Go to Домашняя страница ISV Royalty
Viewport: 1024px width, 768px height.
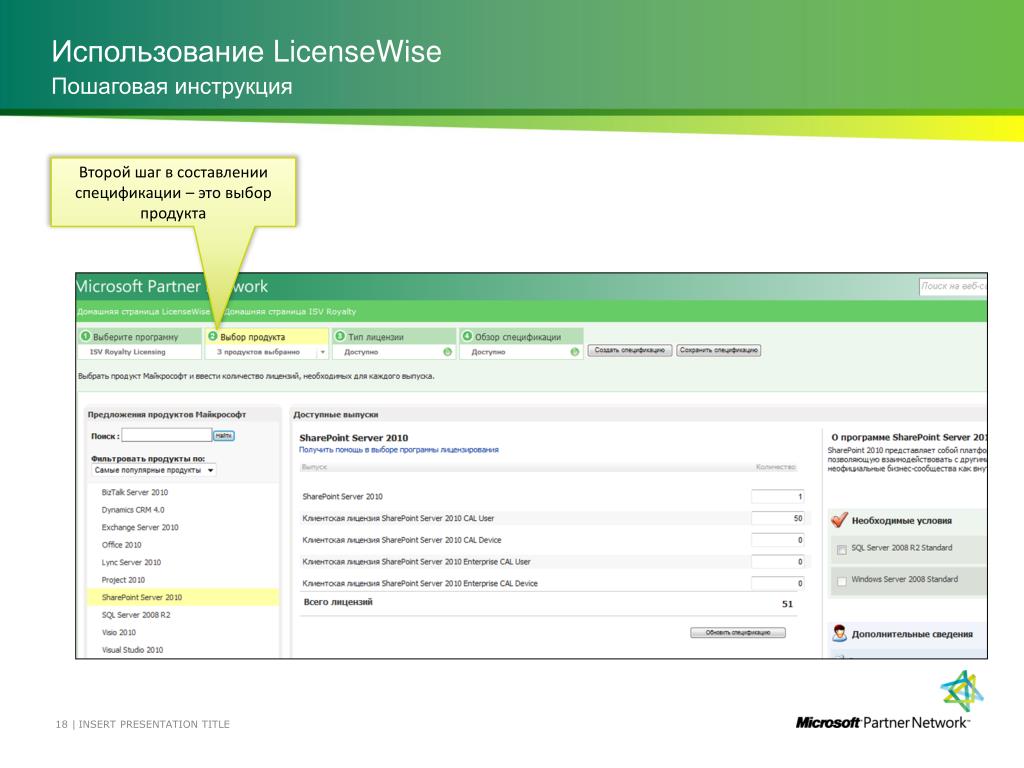(x=290, y=312)
